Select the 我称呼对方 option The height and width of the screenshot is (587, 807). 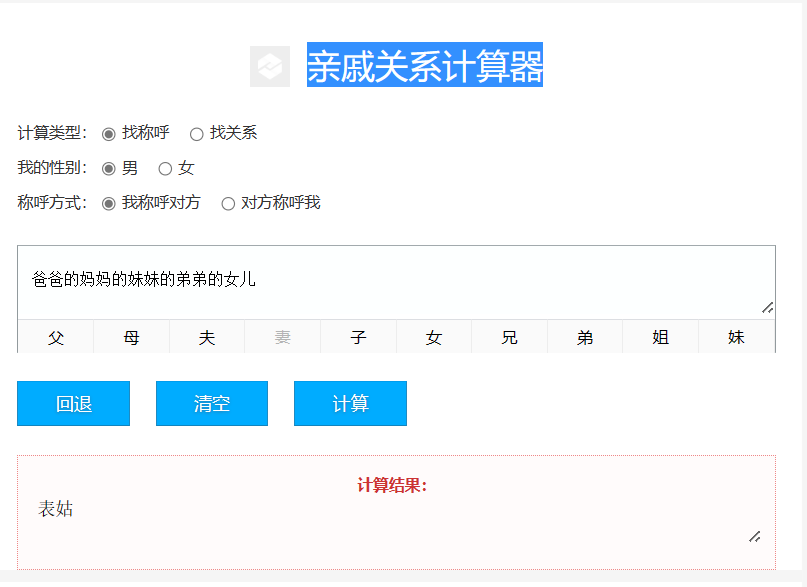(109, 202)
